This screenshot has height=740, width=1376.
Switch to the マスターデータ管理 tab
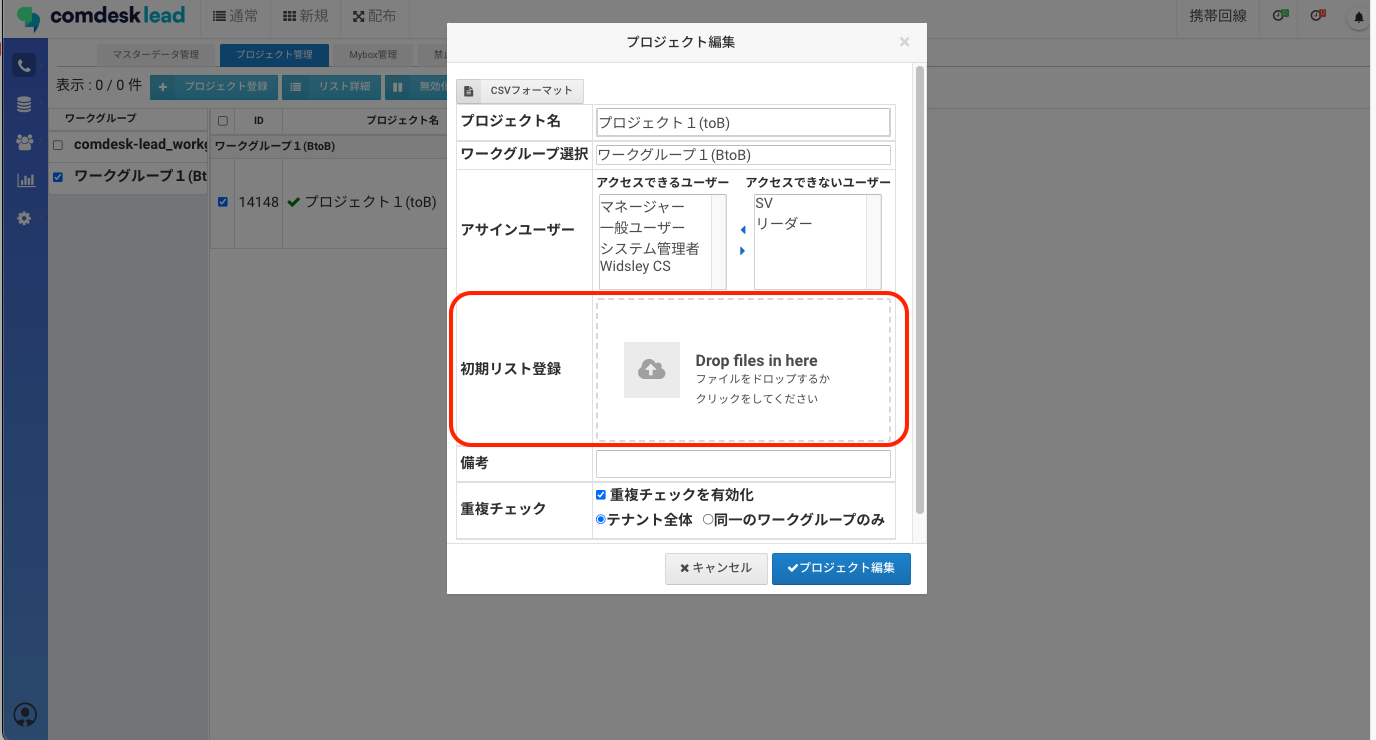coord(155,54)
